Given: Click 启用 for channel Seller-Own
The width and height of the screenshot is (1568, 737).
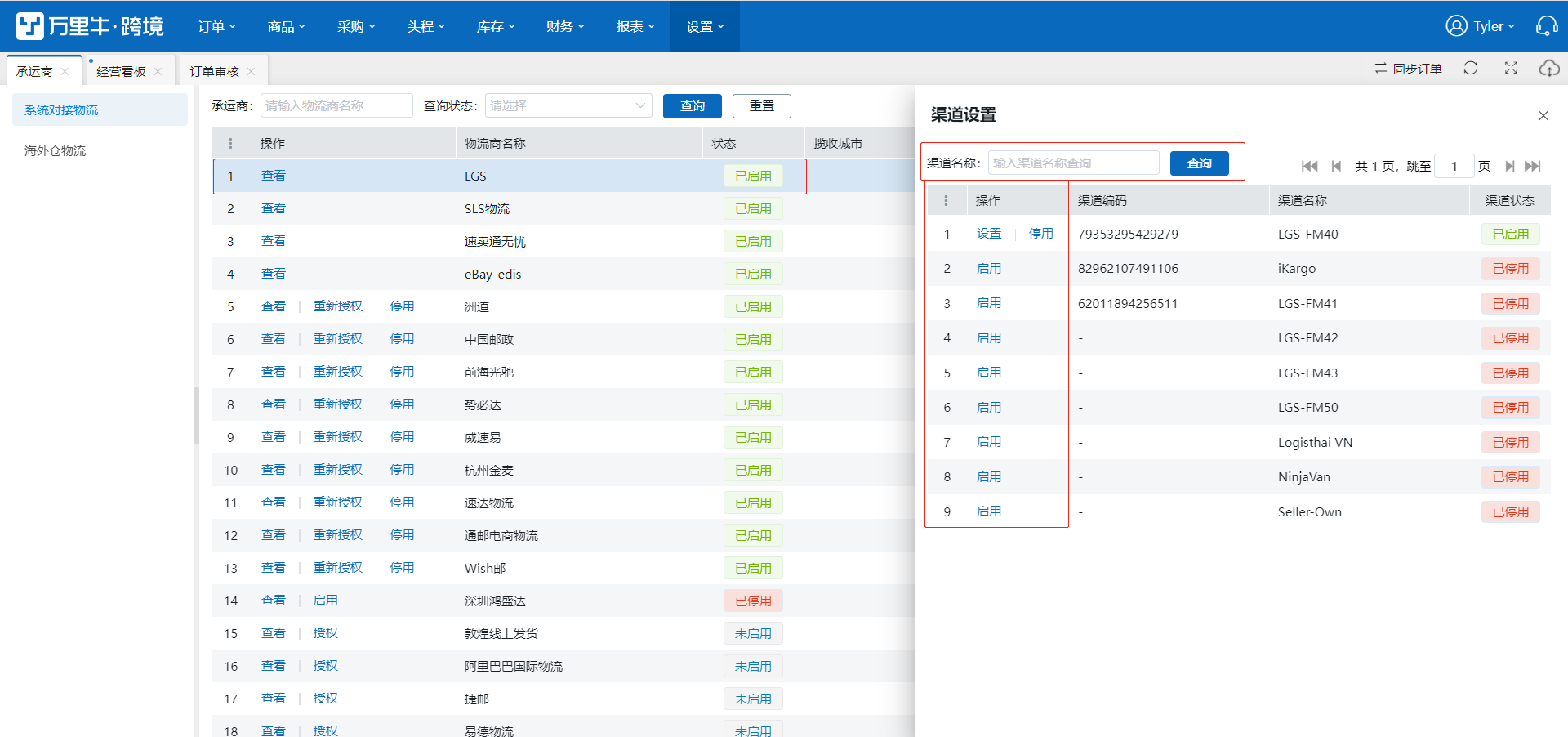Looking at the screenshot, I should click(x=989, y=511).
